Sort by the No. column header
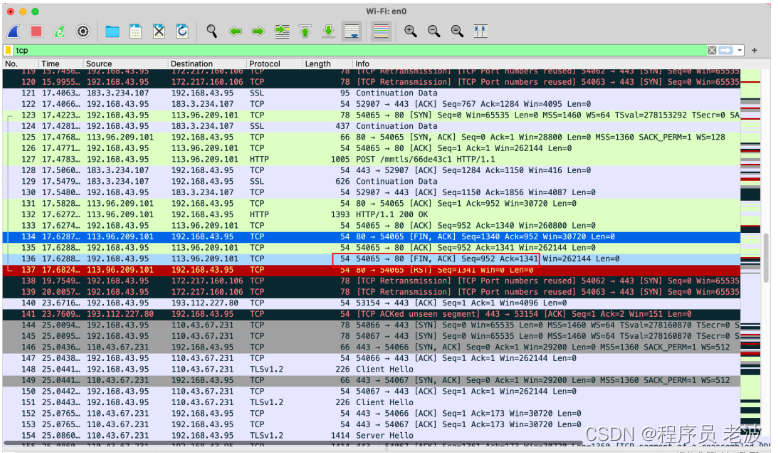778x453 pixels. pyautogui.click(x=20, y=64)
